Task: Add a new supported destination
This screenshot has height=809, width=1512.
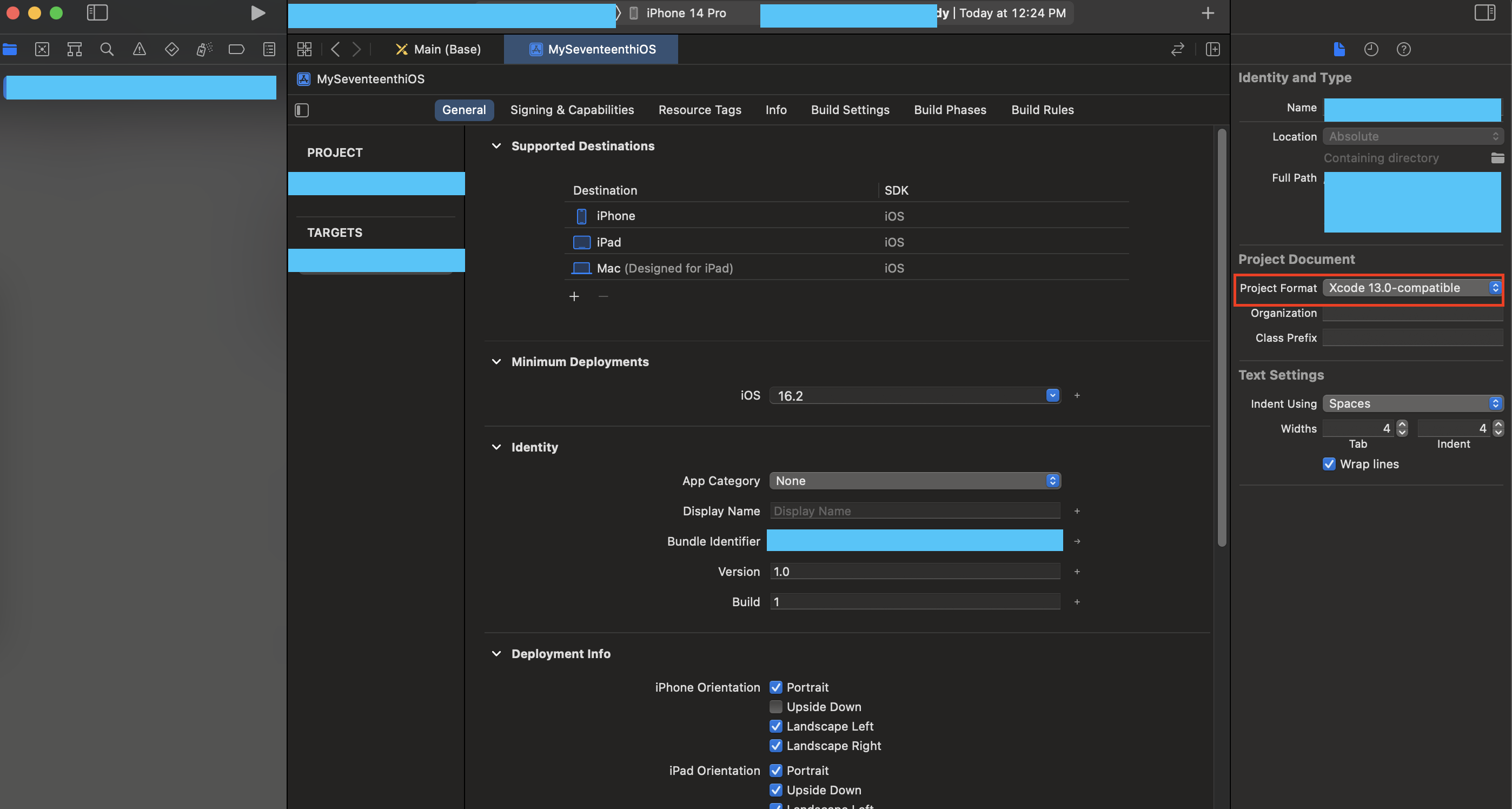Action: [574, 296]
